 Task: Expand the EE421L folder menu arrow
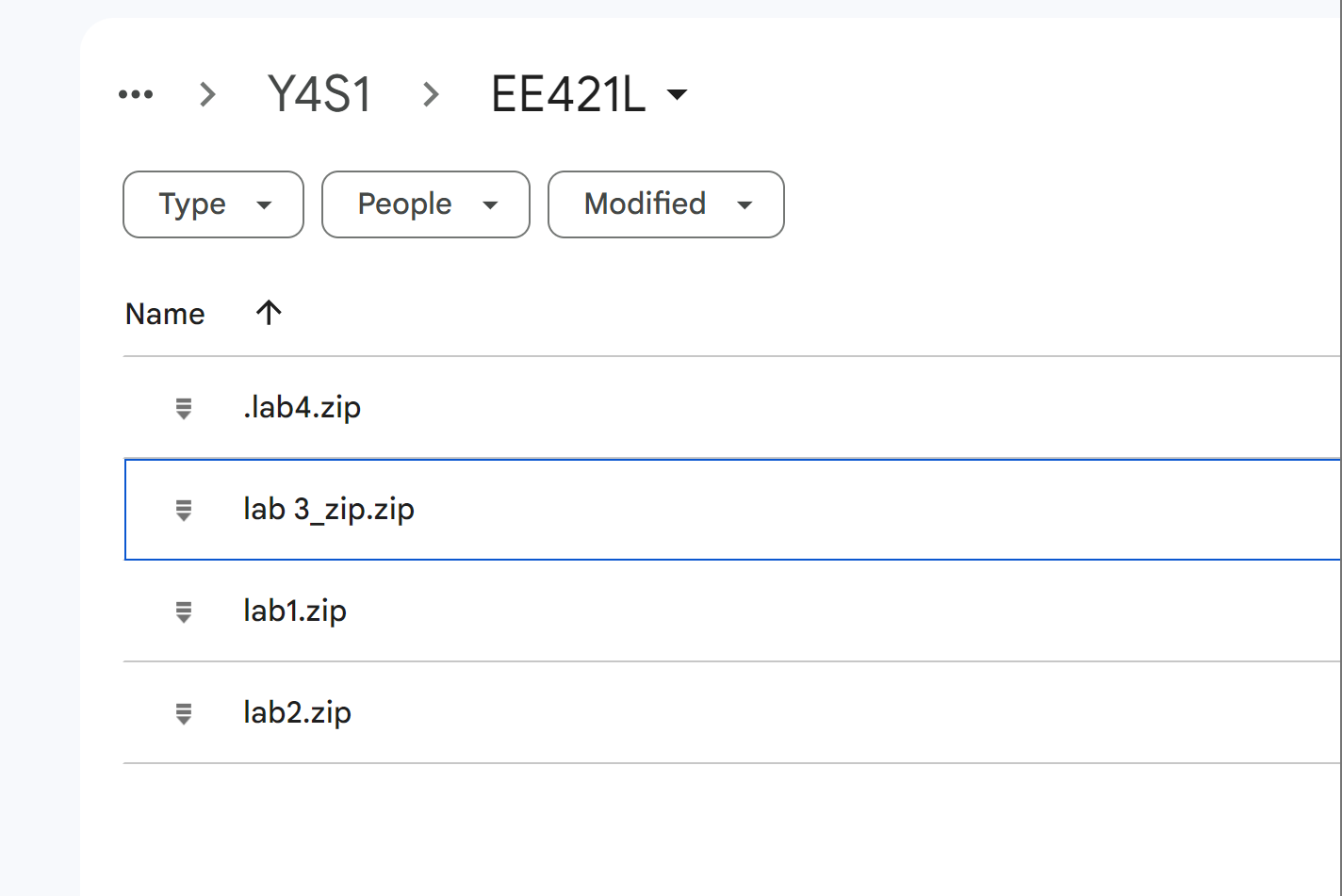pos(677,94)
